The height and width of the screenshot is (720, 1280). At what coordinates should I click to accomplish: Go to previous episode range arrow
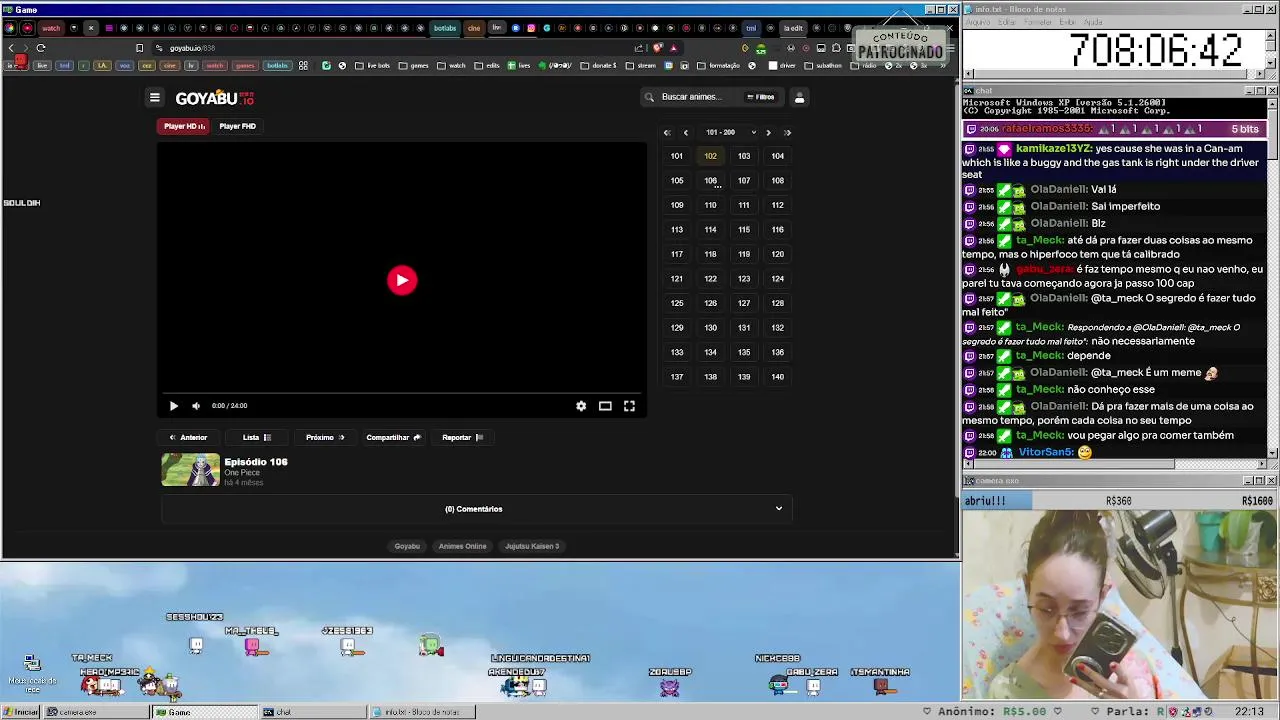pyautogui.click(x=686, y=132)
